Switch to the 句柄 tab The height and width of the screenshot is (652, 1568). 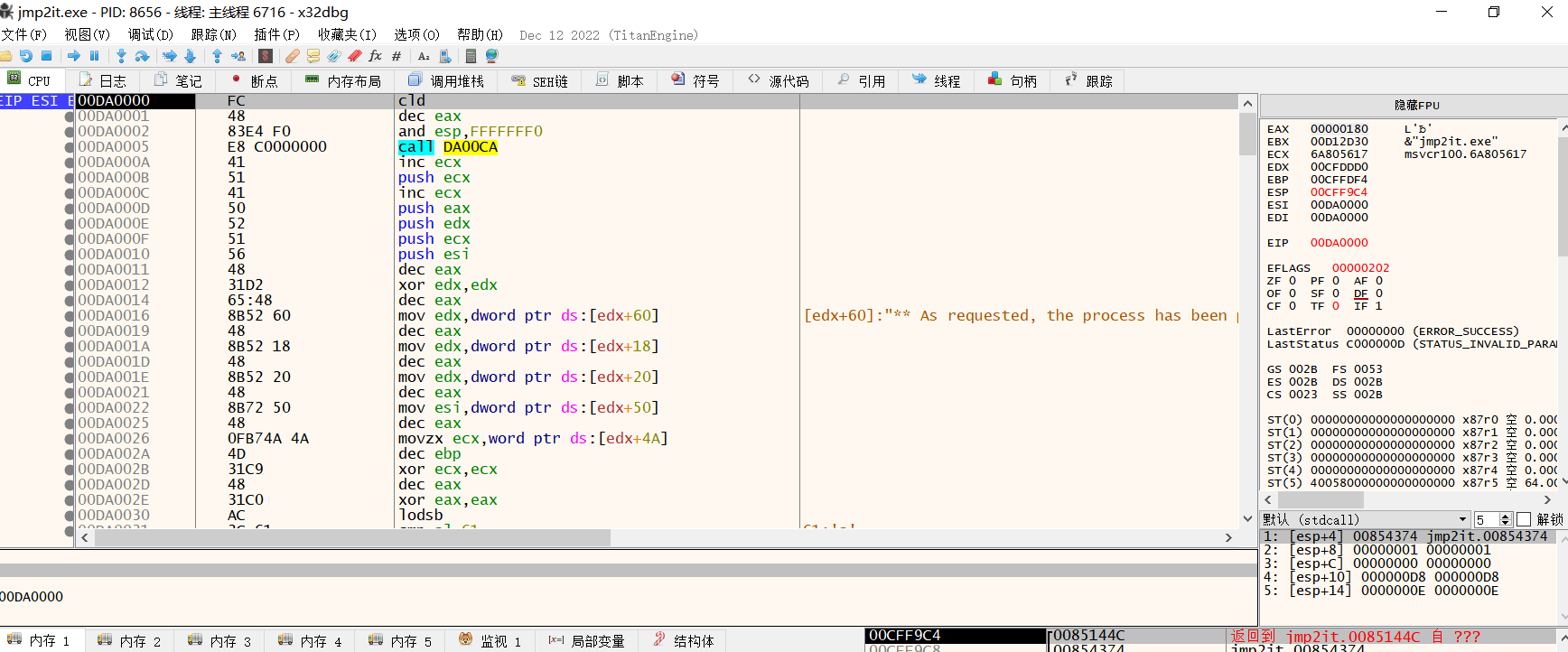coord(1013,80)
